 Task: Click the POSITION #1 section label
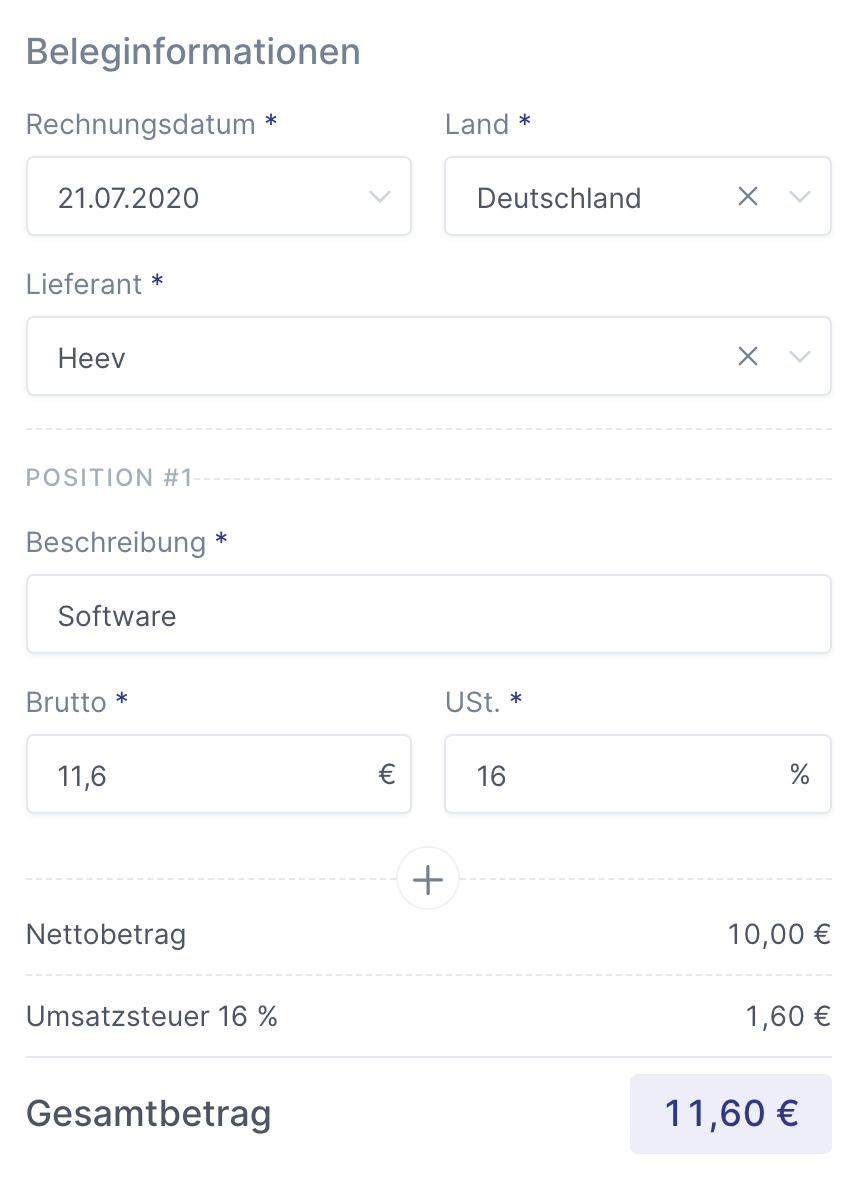109,478
